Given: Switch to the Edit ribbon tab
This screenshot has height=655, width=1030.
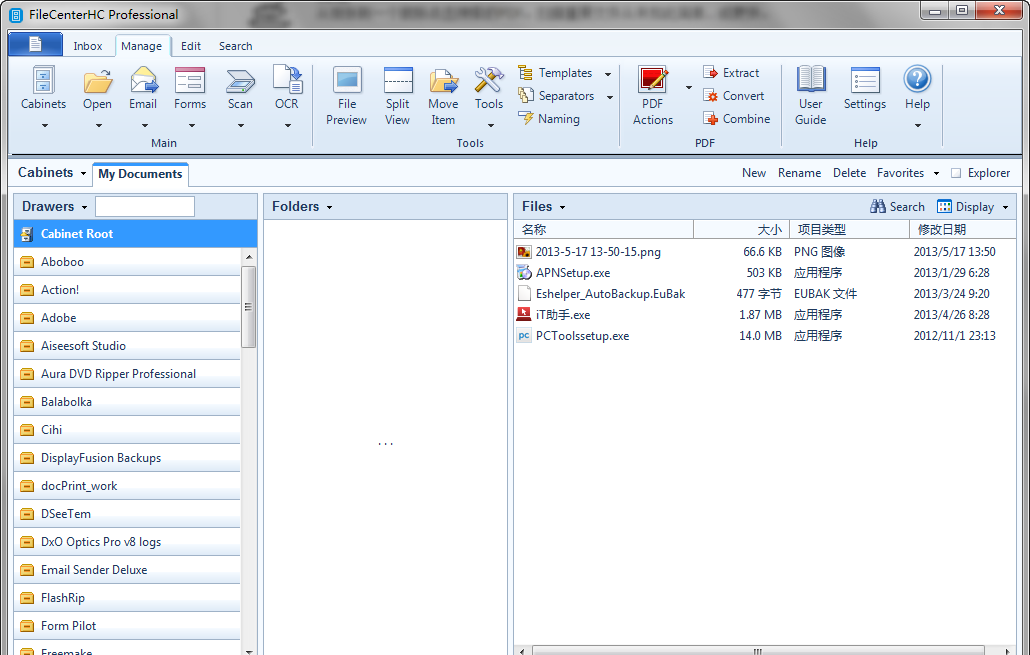Looking at the screenshot, I should (191, 46).
